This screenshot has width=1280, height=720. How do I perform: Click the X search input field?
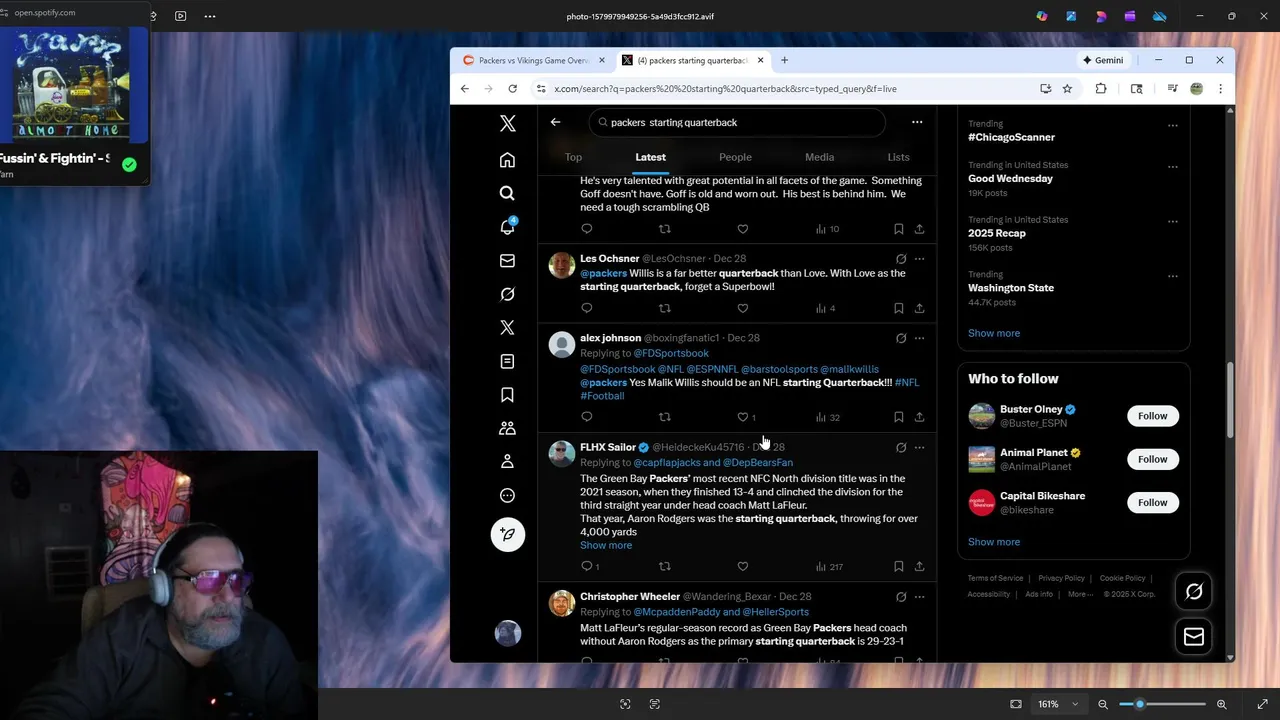tap(737, 122)
